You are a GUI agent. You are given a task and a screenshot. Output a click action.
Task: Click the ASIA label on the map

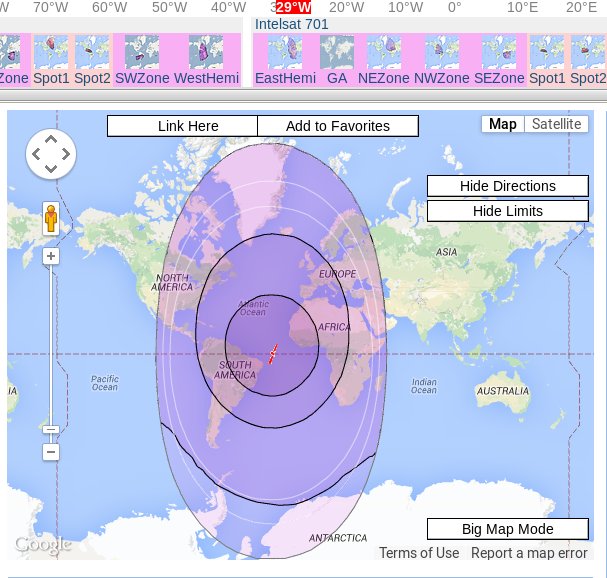click(x=446, y=252)
